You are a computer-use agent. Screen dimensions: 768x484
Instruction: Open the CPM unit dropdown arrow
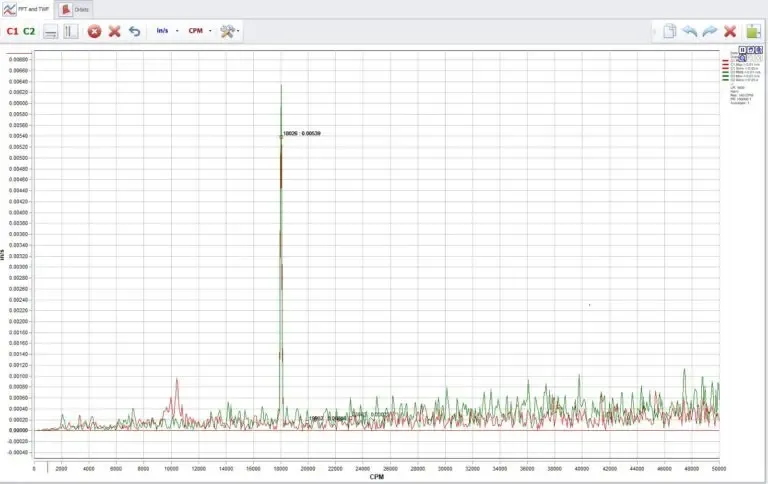[210, 31]
